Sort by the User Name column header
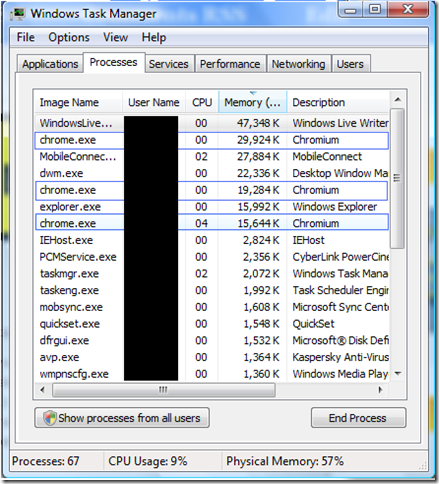 pos(154,102)
